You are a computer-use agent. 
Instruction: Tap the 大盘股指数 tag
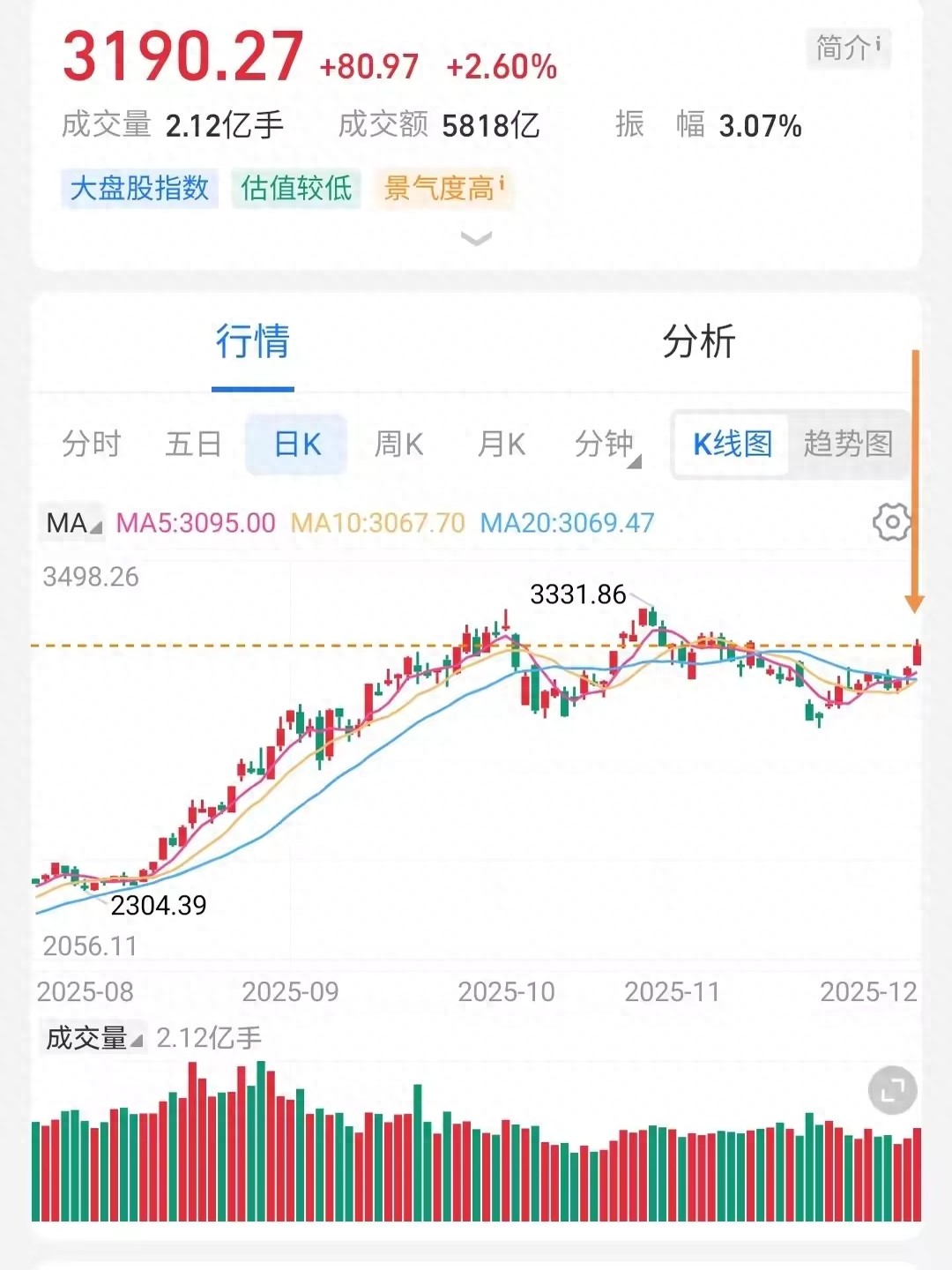(x=139, y=188)
